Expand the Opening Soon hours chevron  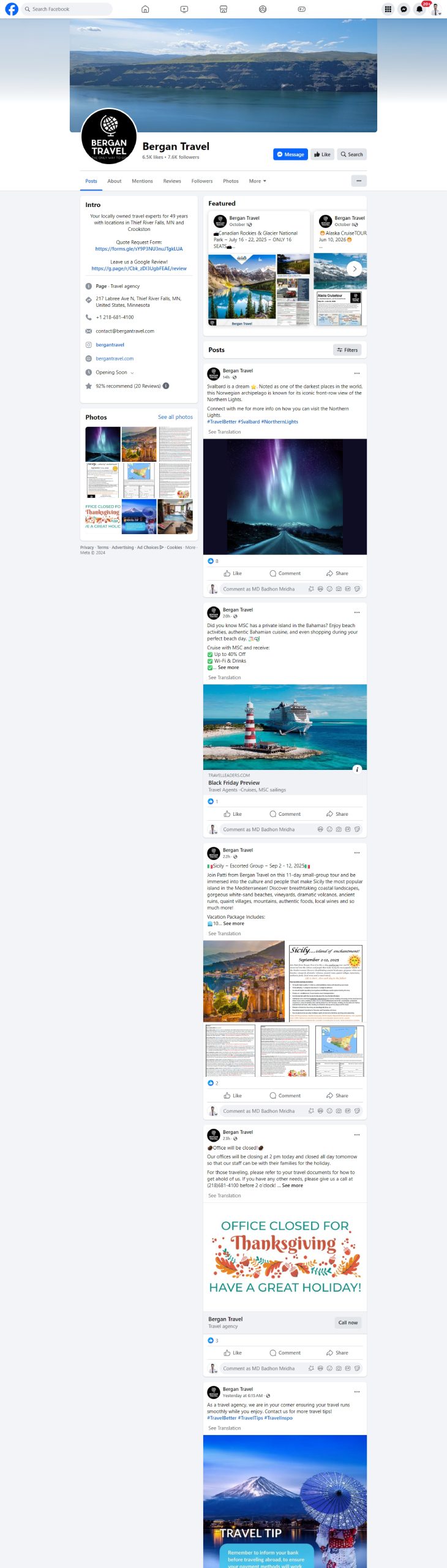pos(132,372)
